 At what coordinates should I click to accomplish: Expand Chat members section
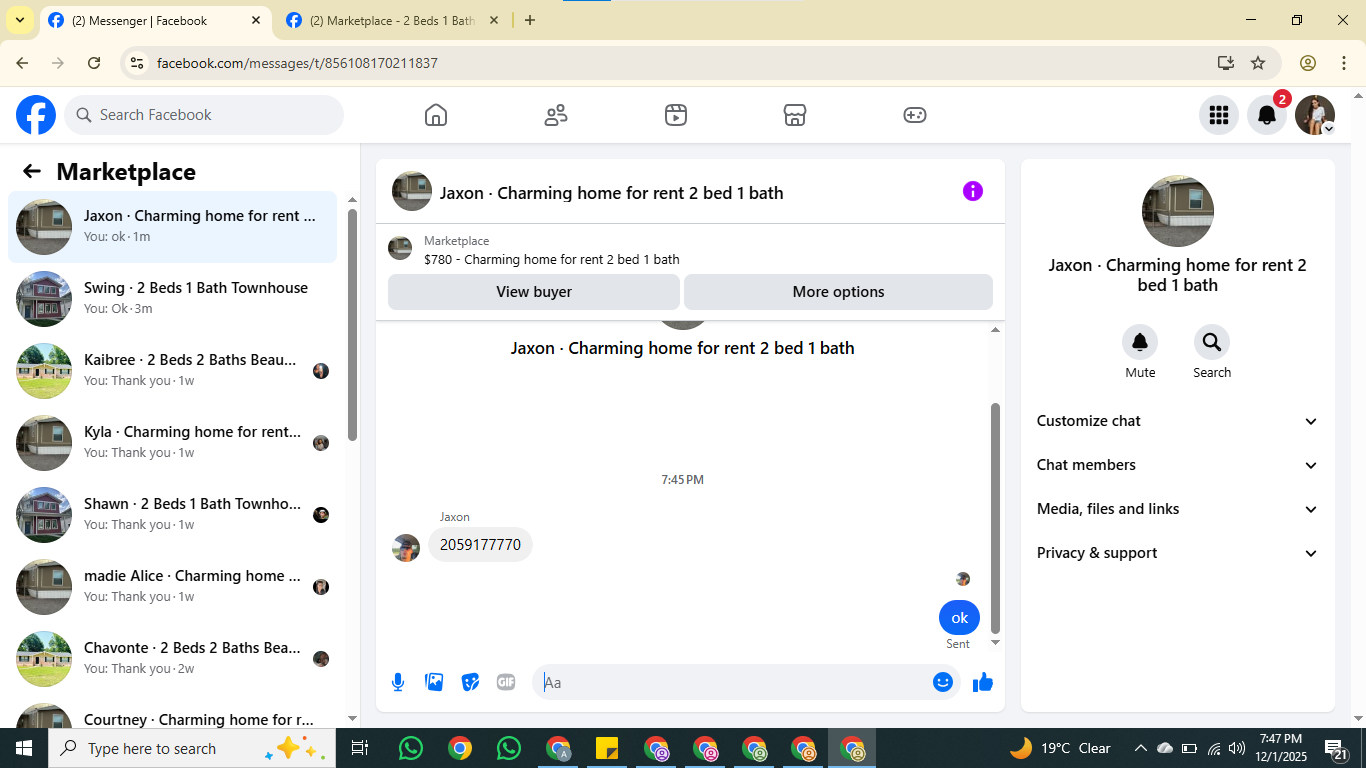pyautogui.click(x=1178, y=465)
